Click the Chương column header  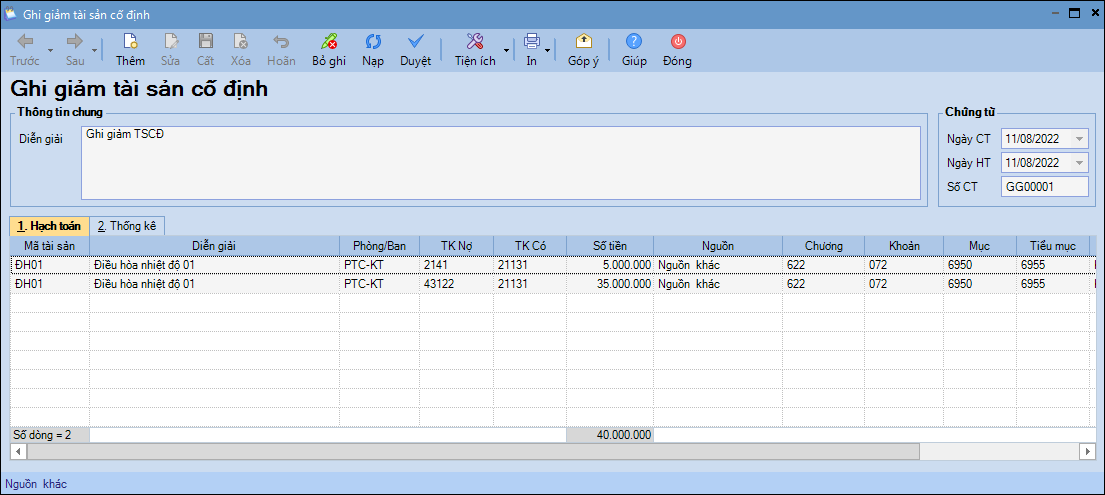click(x=824, y=245)
